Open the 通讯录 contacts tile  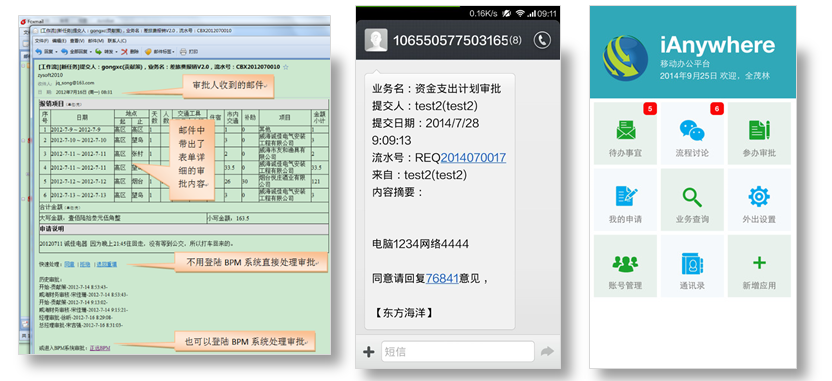[692, 266]
